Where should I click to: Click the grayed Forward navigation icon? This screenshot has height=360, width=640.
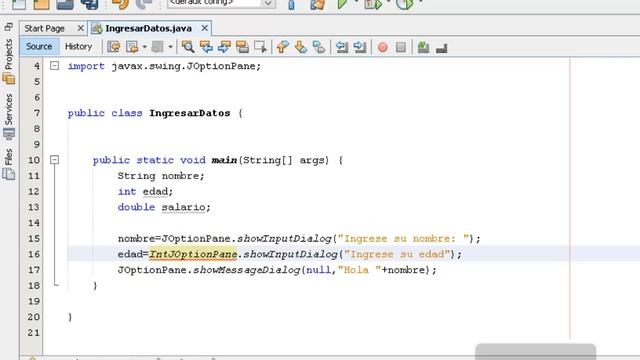tap(158, 47)
